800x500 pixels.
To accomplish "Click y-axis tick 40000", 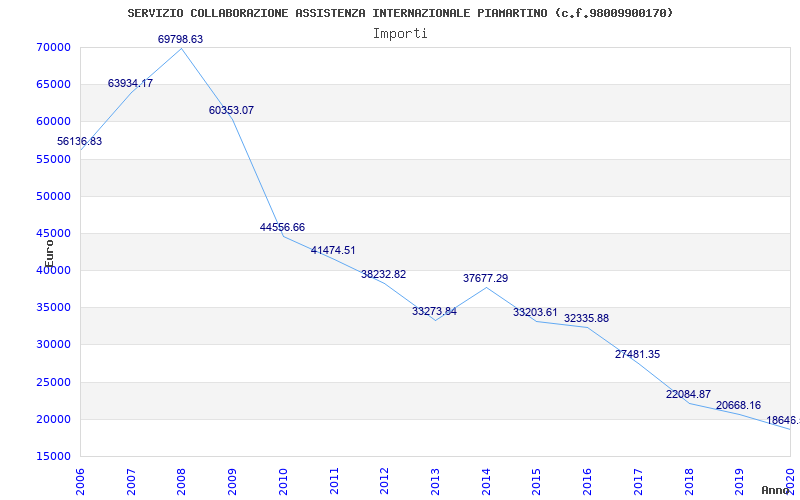I will coord(53,270).
